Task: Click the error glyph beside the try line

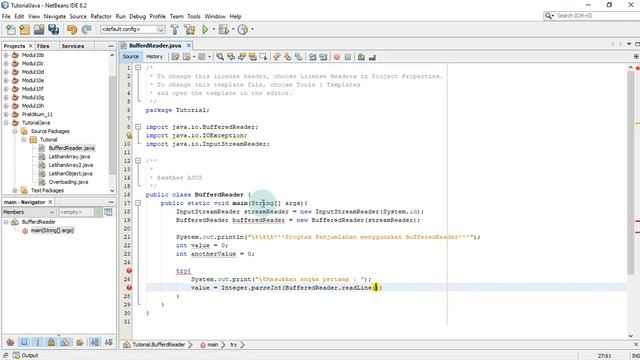Action: click(129, 271)
